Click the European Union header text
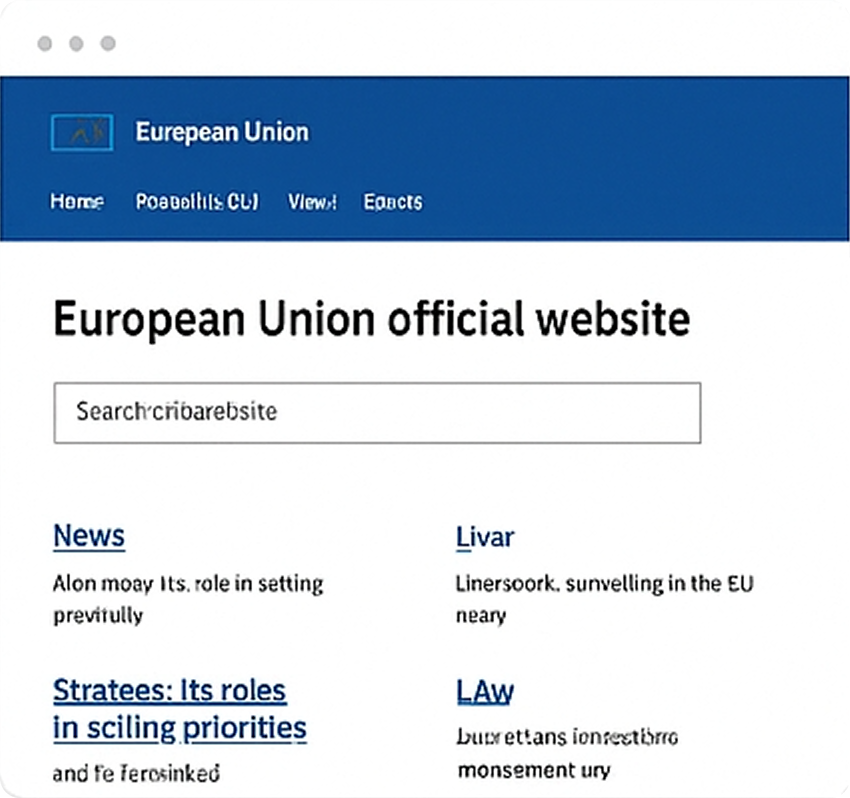The image size is (850, 798). coord(222,132)
